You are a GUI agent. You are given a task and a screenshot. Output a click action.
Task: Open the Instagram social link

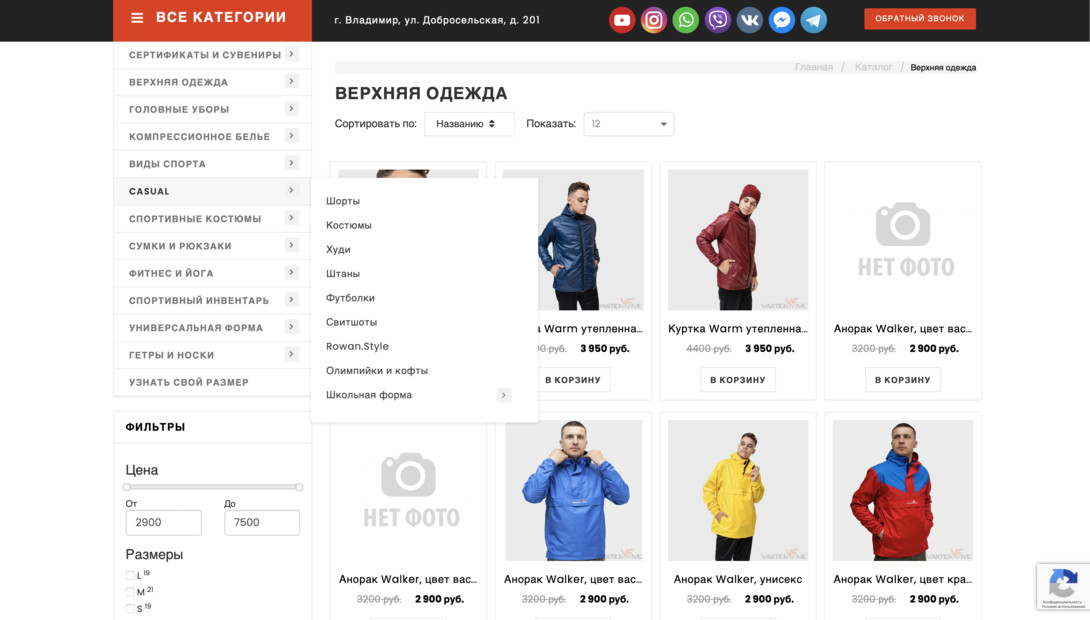[653, 20]
